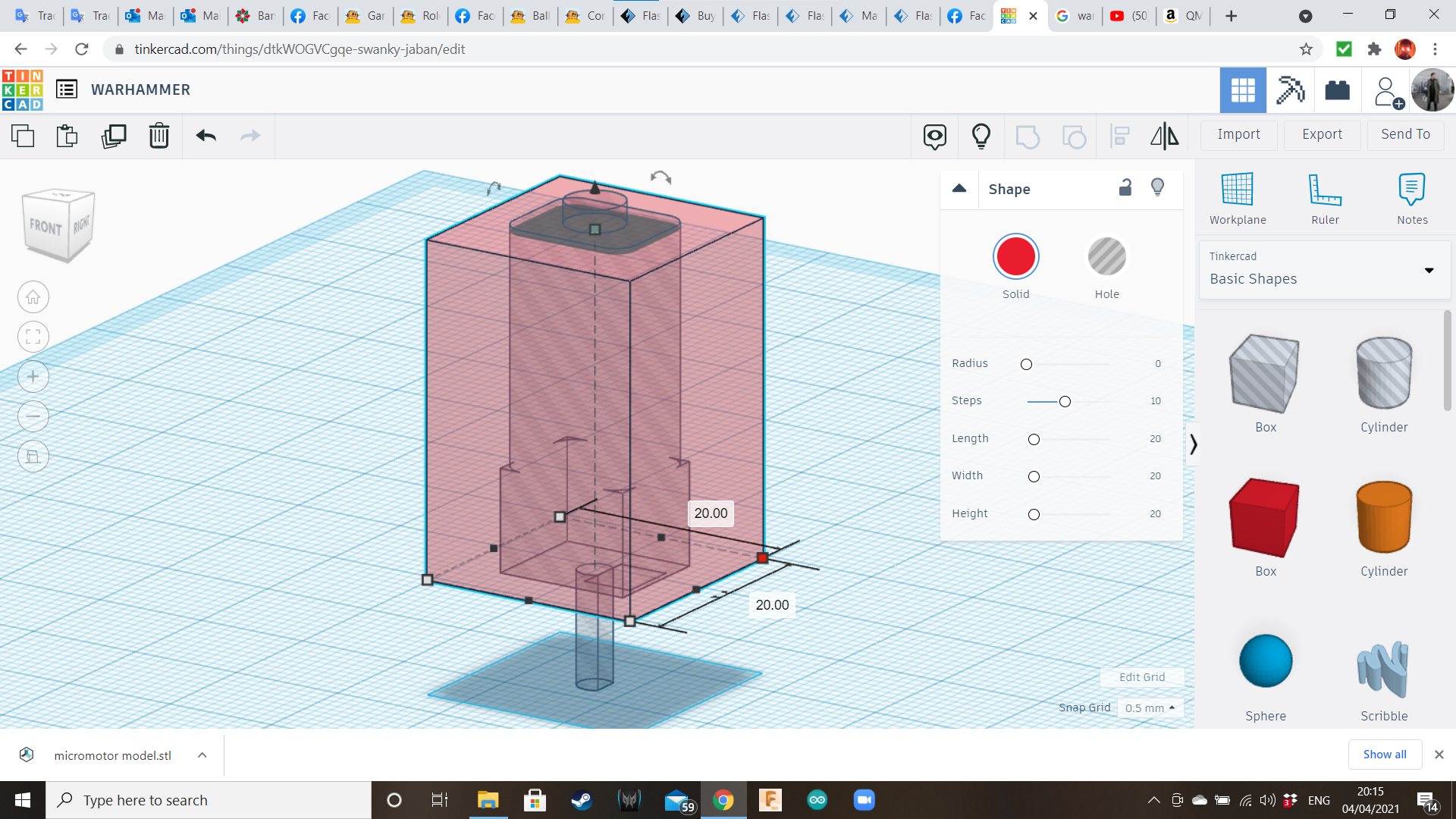Select the Hole shape option
This screenshot has height=819, width=1456.
pos(1106,257)
